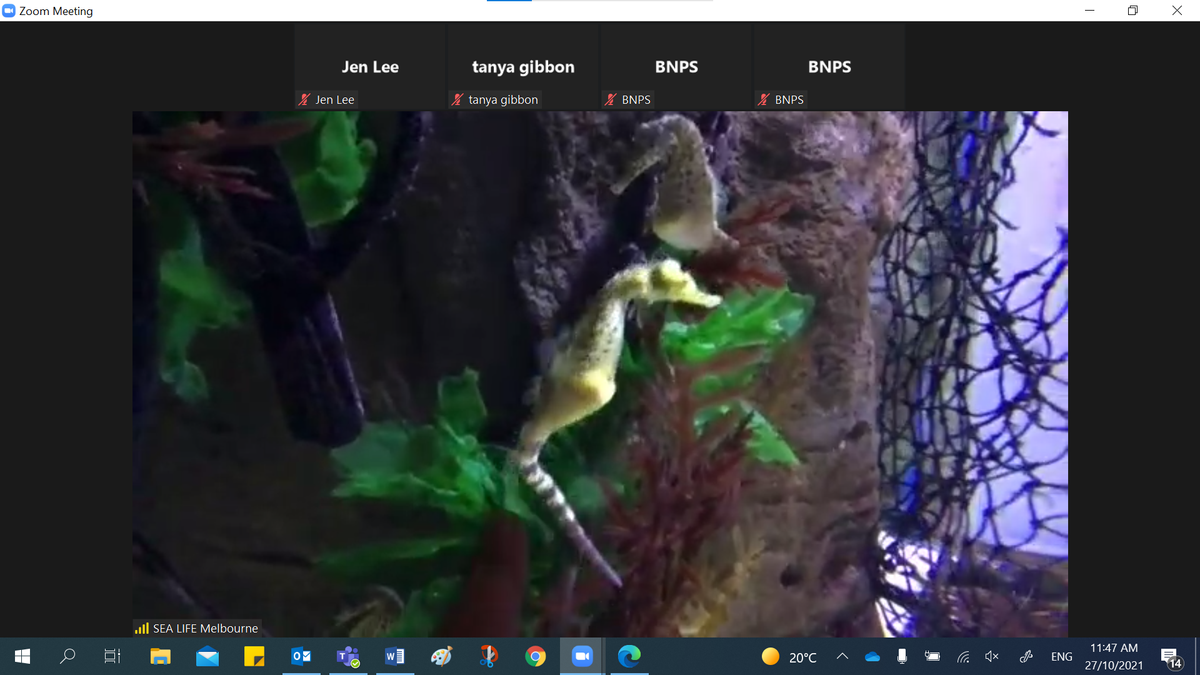Open Wi-Fi network tray icon

click(x=963, y=657)
